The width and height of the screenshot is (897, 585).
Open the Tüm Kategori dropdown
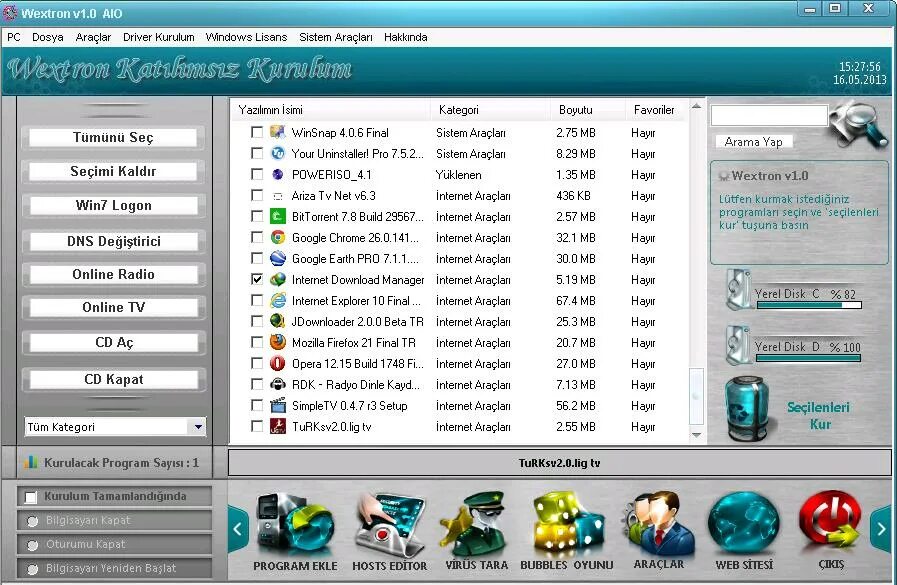tap(115, 427)
